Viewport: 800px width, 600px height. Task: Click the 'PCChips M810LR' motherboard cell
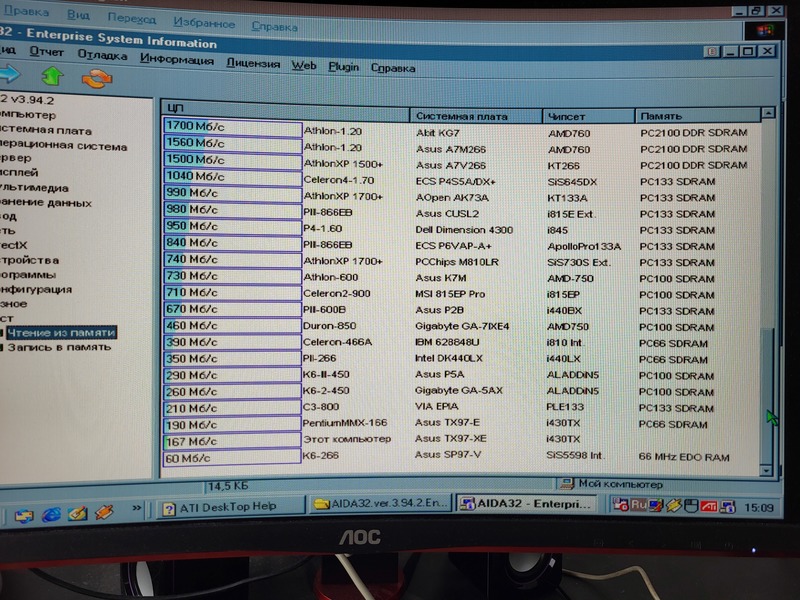457,262
